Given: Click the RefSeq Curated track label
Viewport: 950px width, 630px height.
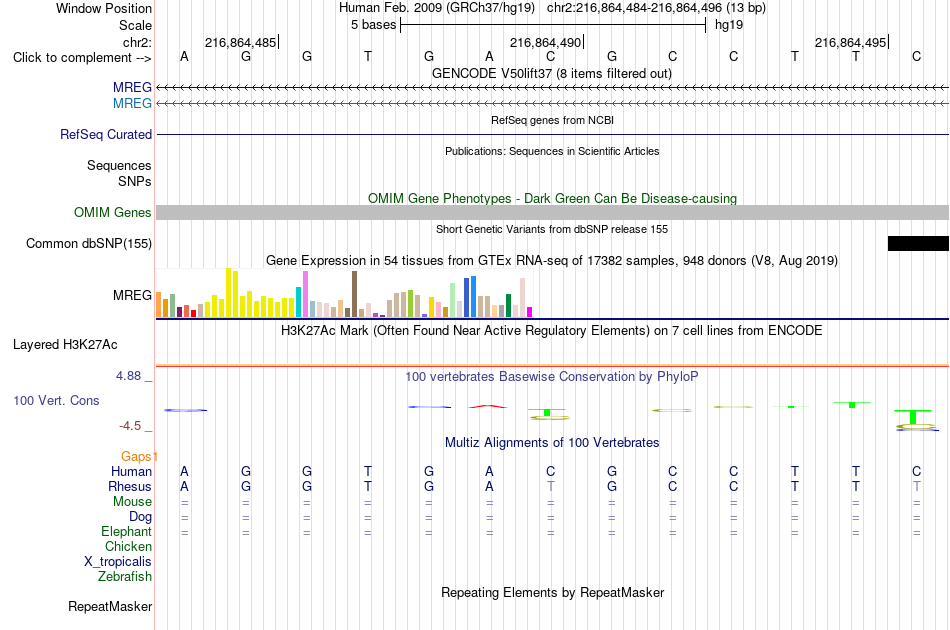Looking at the screenshot, I should click(x=106, y=134).
